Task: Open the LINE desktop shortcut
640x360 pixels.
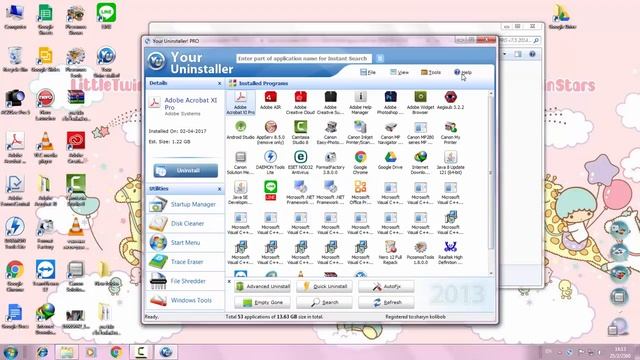Action: (x=106, y=16)
